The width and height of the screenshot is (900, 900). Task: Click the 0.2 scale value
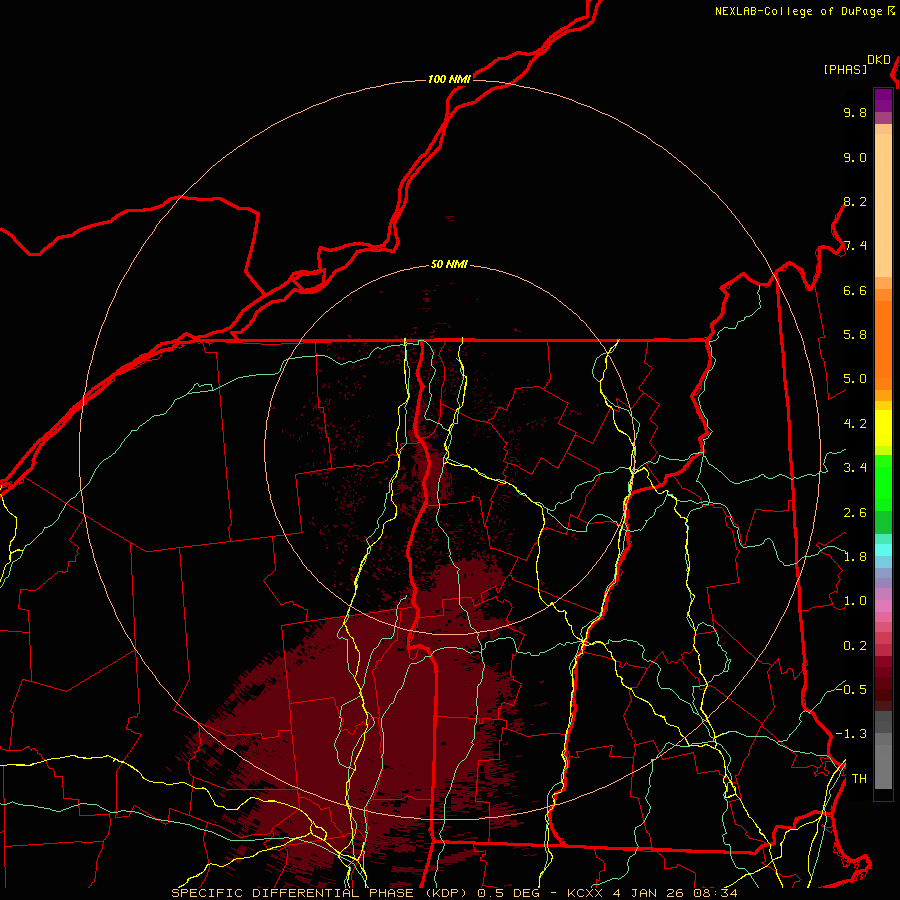click(855, 646)
